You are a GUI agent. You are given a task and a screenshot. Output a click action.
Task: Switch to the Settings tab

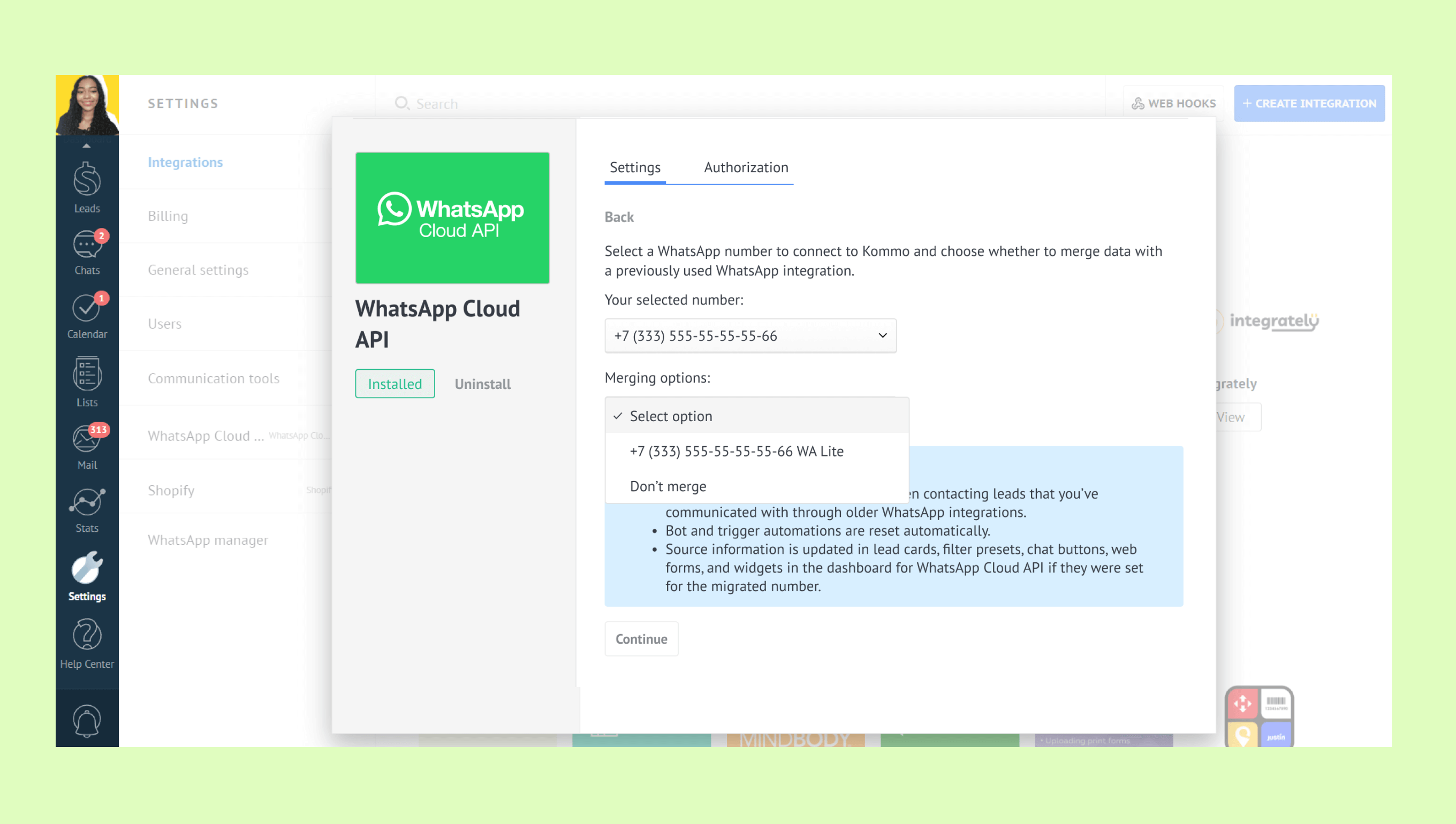[635, 167]
